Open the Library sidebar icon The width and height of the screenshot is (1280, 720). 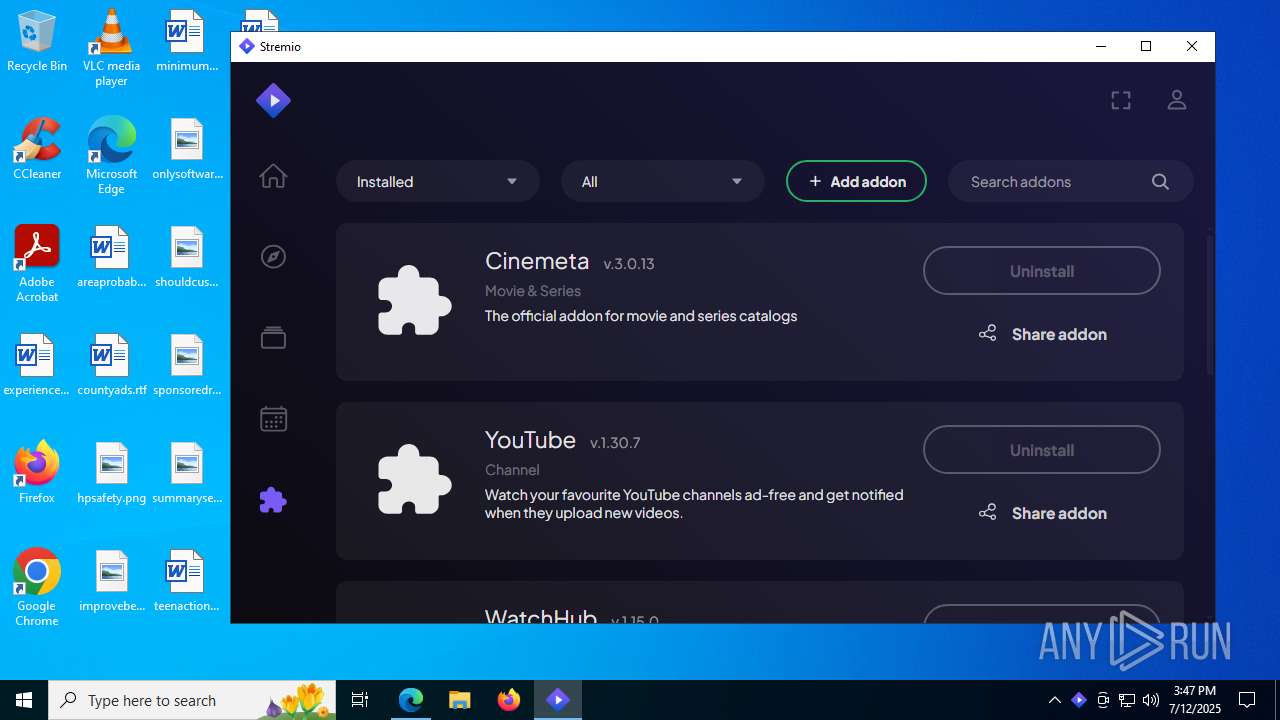[273, 338]
